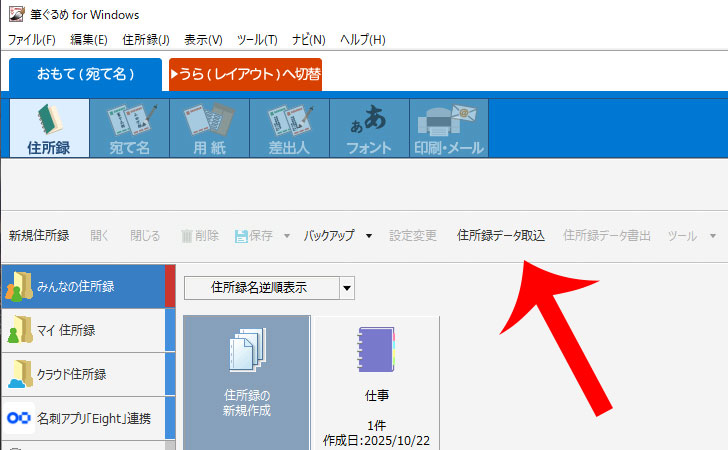Click 新規住所録 button
Viewport: 728px width, 450px height.
point(39,236)
